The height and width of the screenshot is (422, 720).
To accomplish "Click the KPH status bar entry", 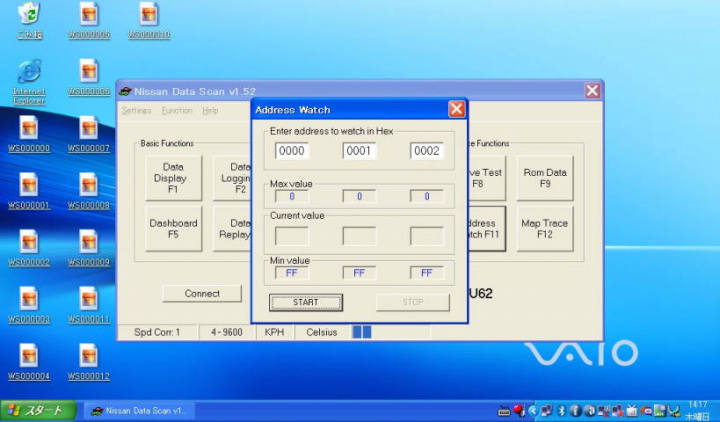I will point(275,332).
